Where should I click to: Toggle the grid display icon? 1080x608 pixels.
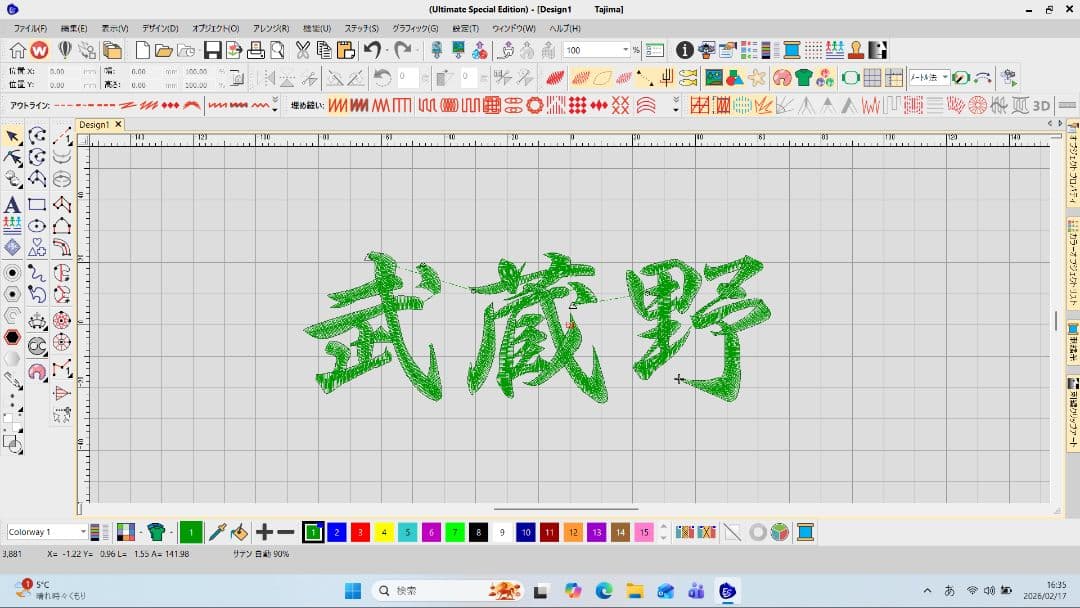[x=874, y=78]
